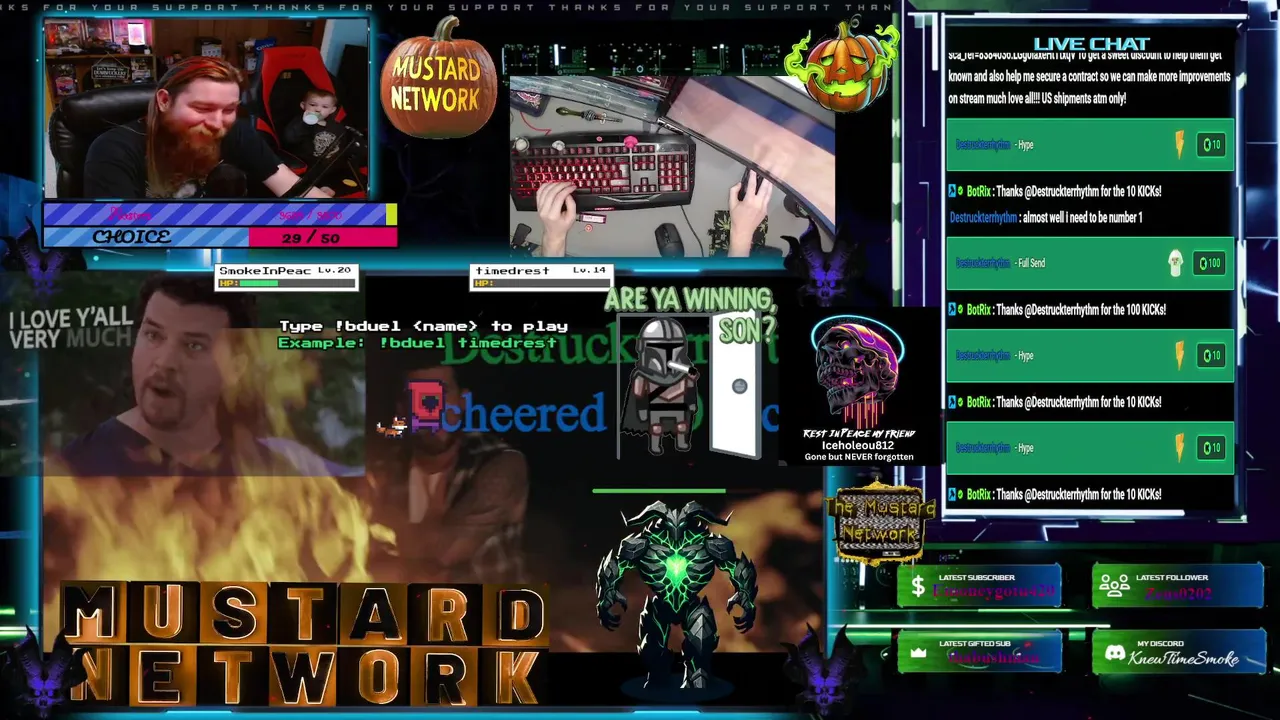Click the ghost emote in Full Send row
Viewport: 1280px width, 720px height.
pyautogui.click(x=1176, y=263)
